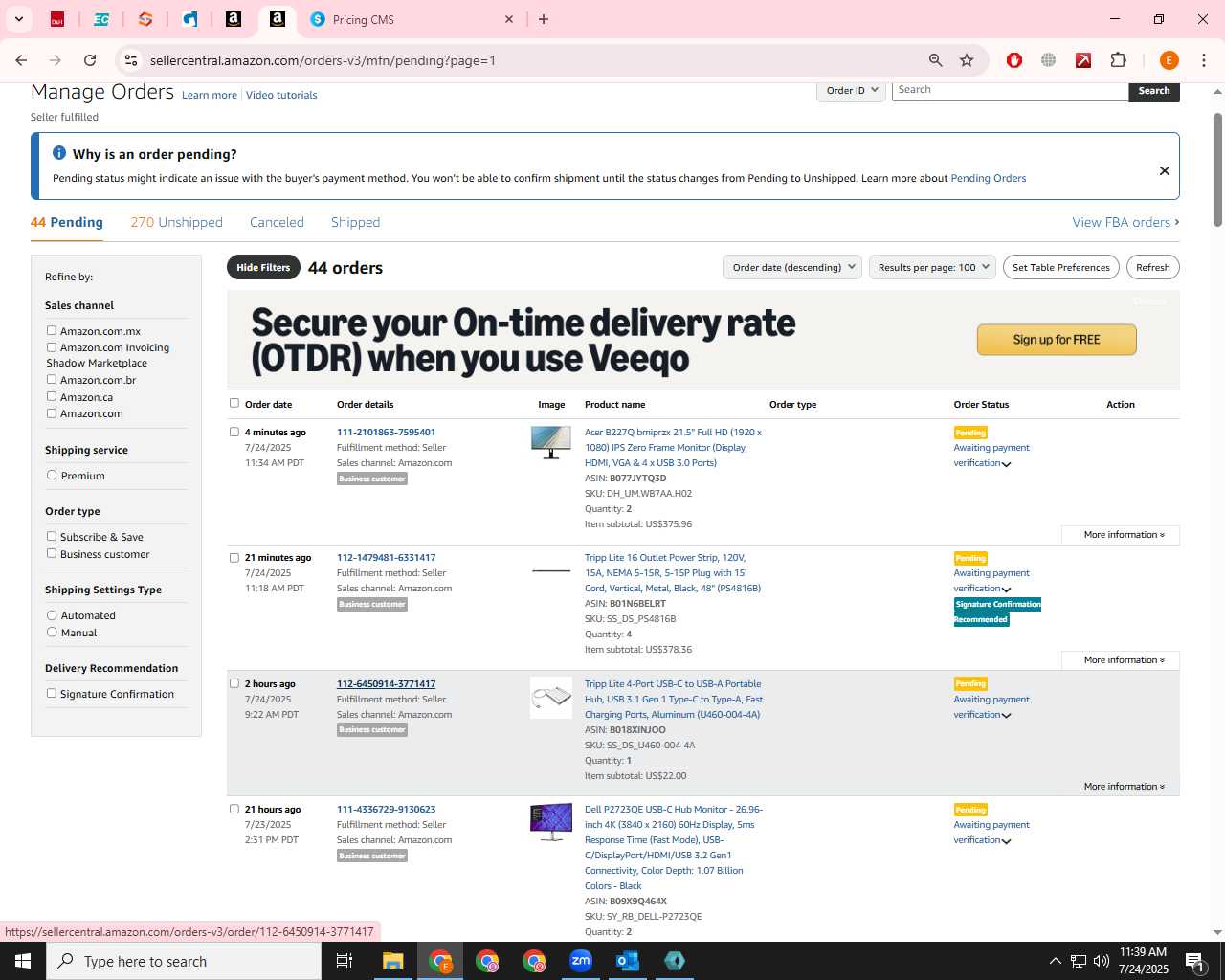Click the gray globe extension icon

[x=1049, y=60]
